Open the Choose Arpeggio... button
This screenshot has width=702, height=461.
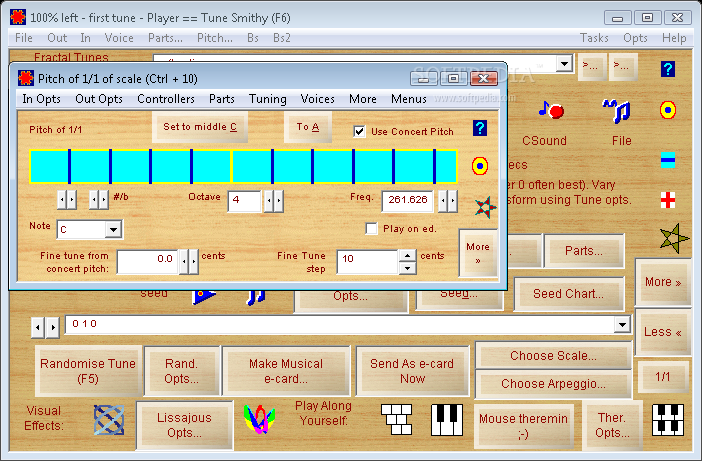(553, 384)
